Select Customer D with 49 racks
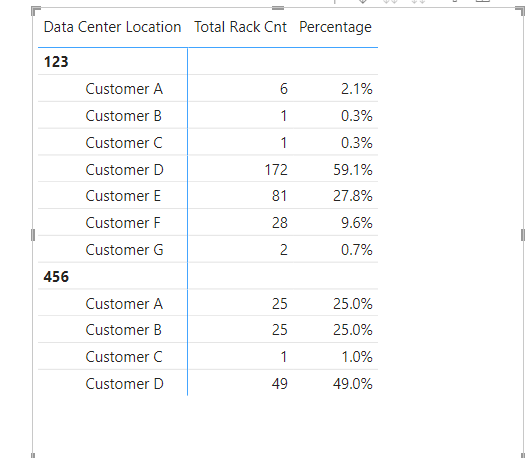Screen dimensions: 527x458 (x=124, y=384)
